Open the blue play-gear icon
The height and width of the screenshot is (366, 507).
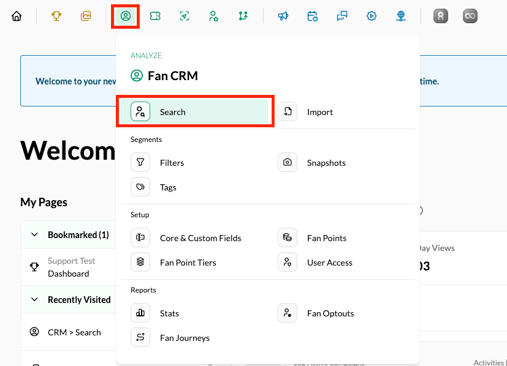[x=371, y=16]
